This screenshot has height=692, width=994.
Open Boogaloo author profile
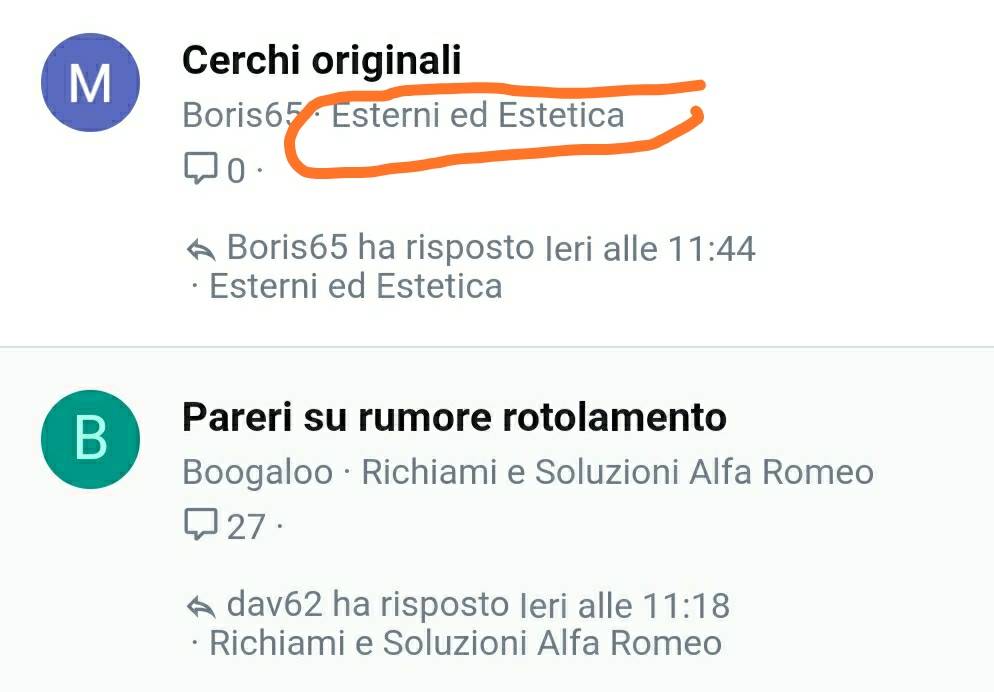pos(257,473)
